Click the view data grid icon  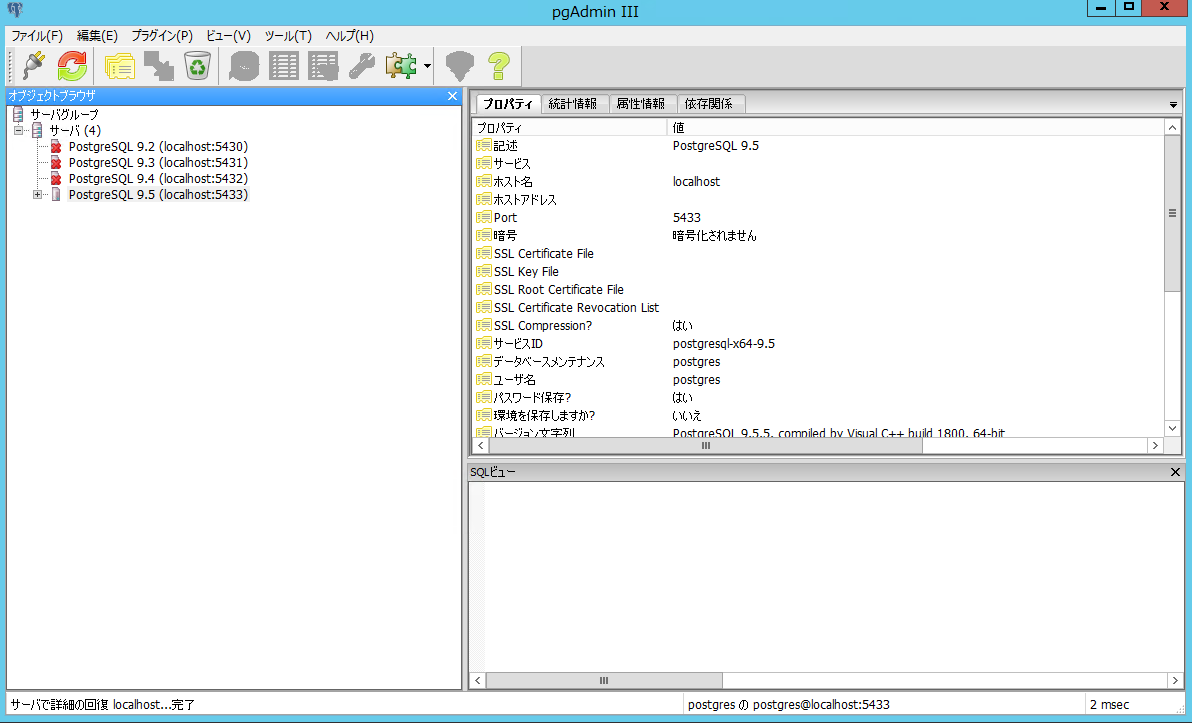[x=284, y=65]
